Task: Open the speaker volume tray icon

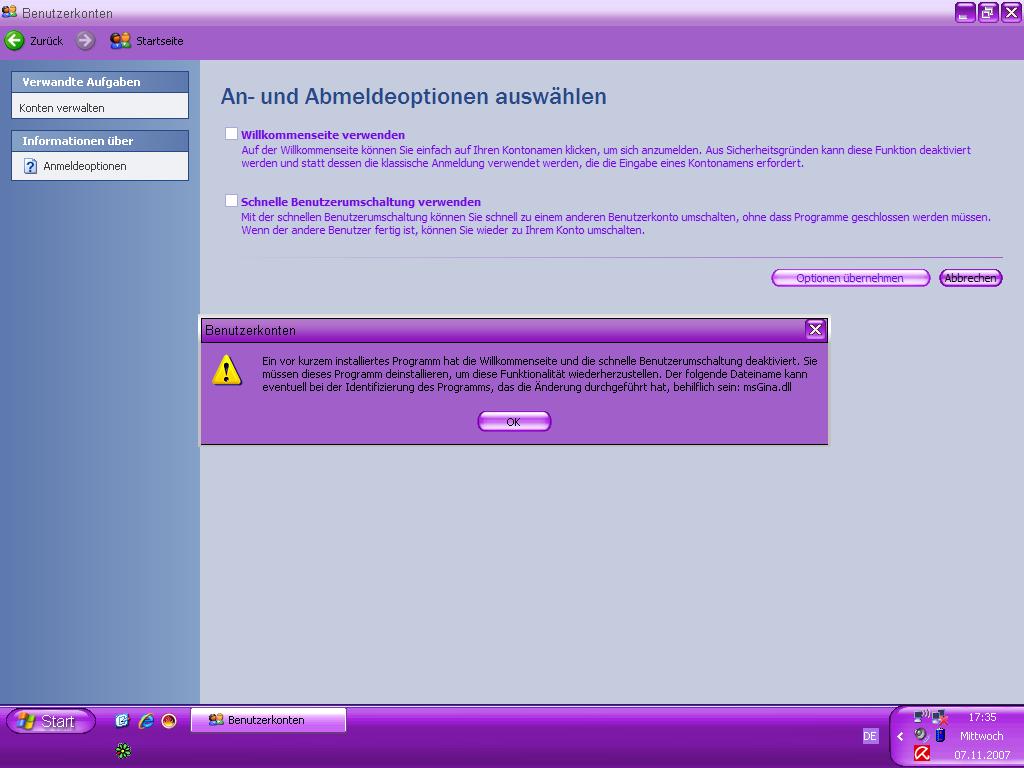Action: pos(921,735)
